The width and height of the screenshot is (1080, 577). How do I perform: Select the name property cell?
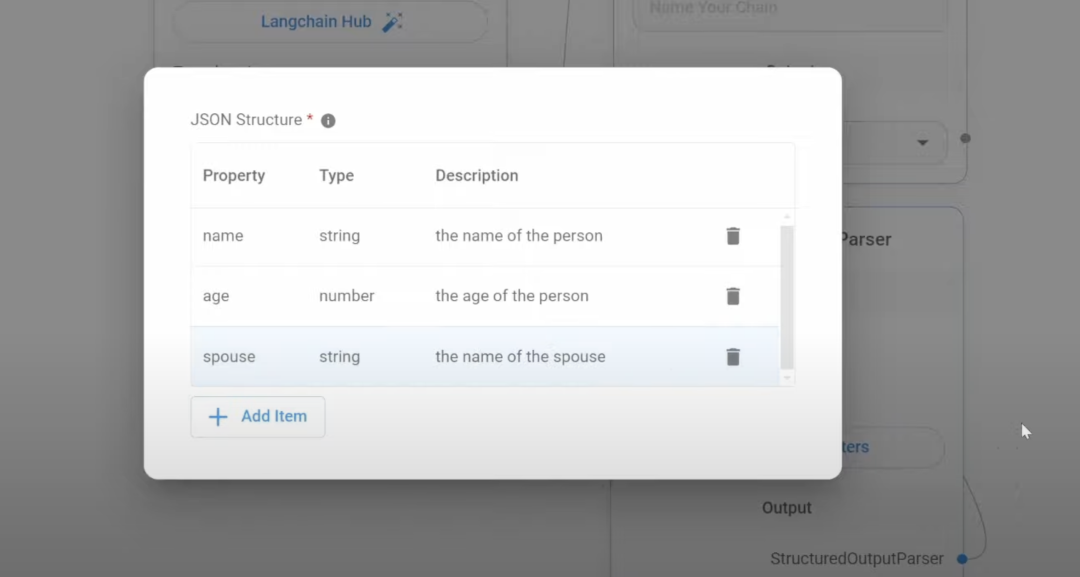(223, 236)
